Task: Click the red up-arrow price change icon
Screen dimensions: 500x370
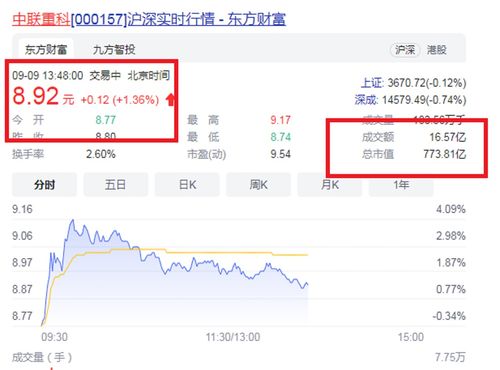Action: point(170,100)
